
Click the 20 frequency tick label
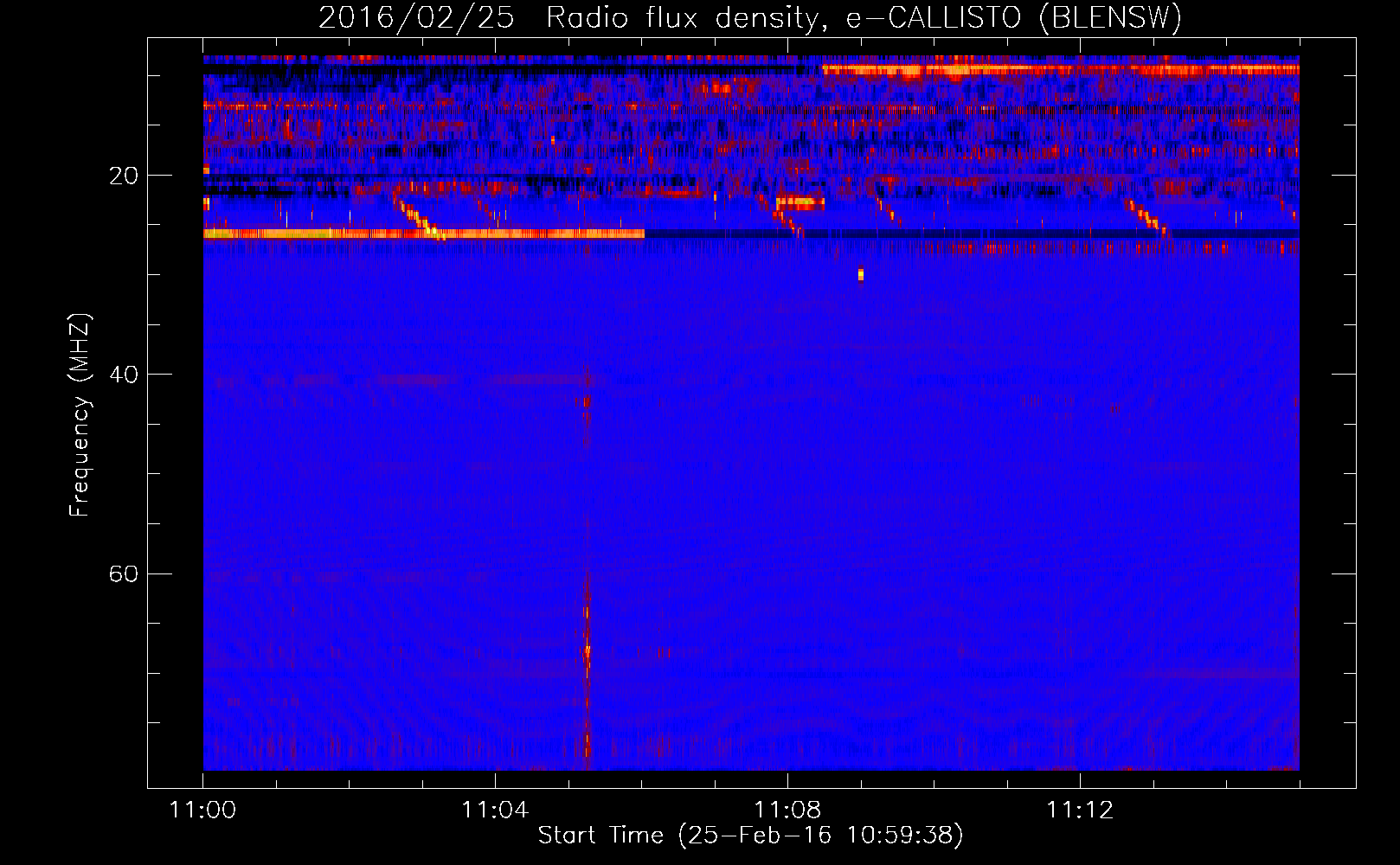pyautogui.click(x=123, y=176)
